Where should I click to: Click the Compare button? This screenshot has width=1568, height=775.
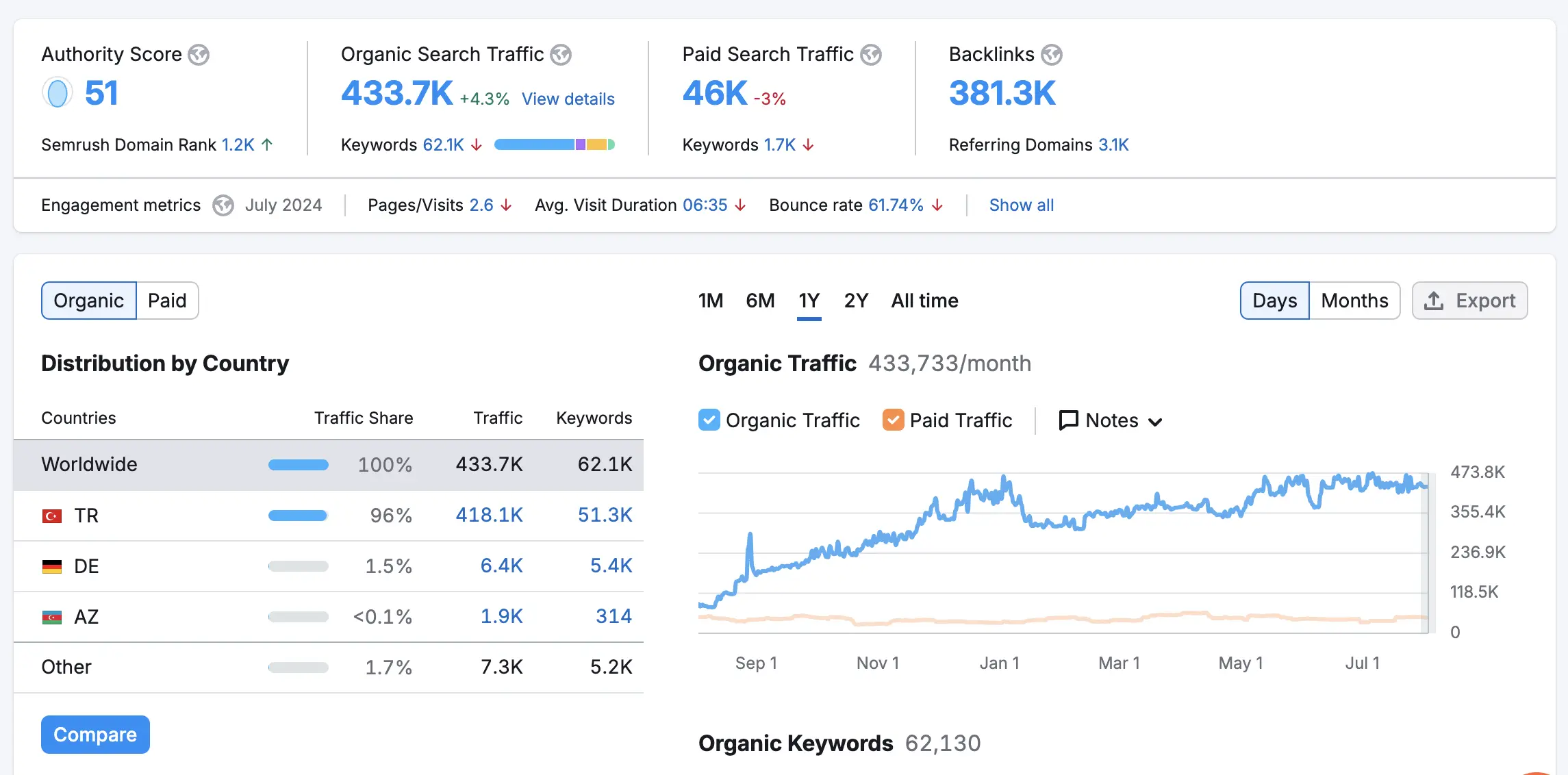[x=95, y=735]
